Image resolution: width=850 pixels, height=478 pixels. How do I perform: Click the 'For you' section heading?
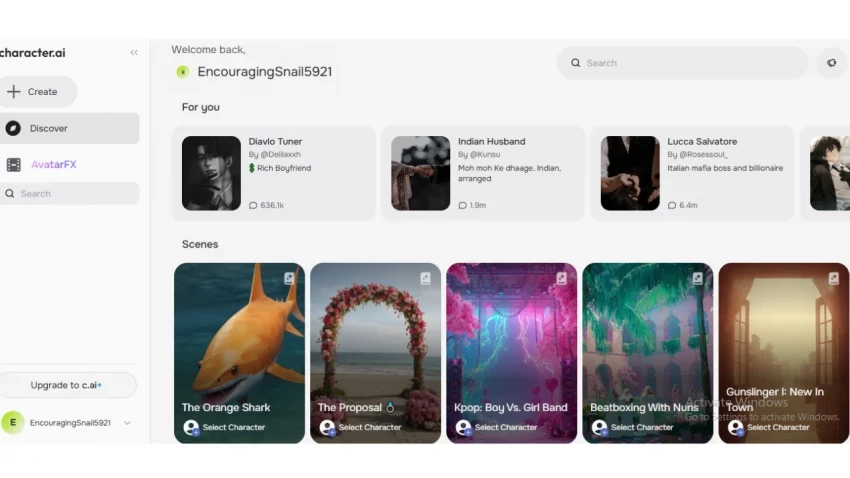pyautogui.click(x=201, y=107)
